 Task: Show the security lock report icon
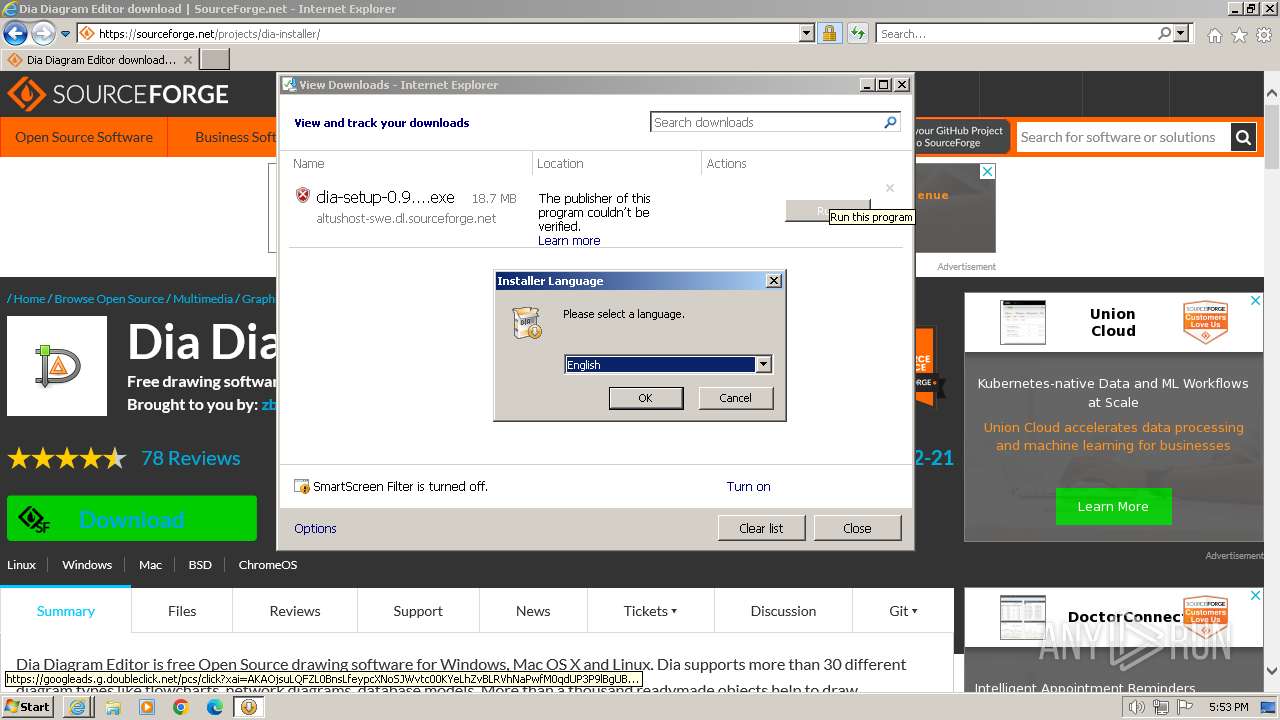[829, 33]
